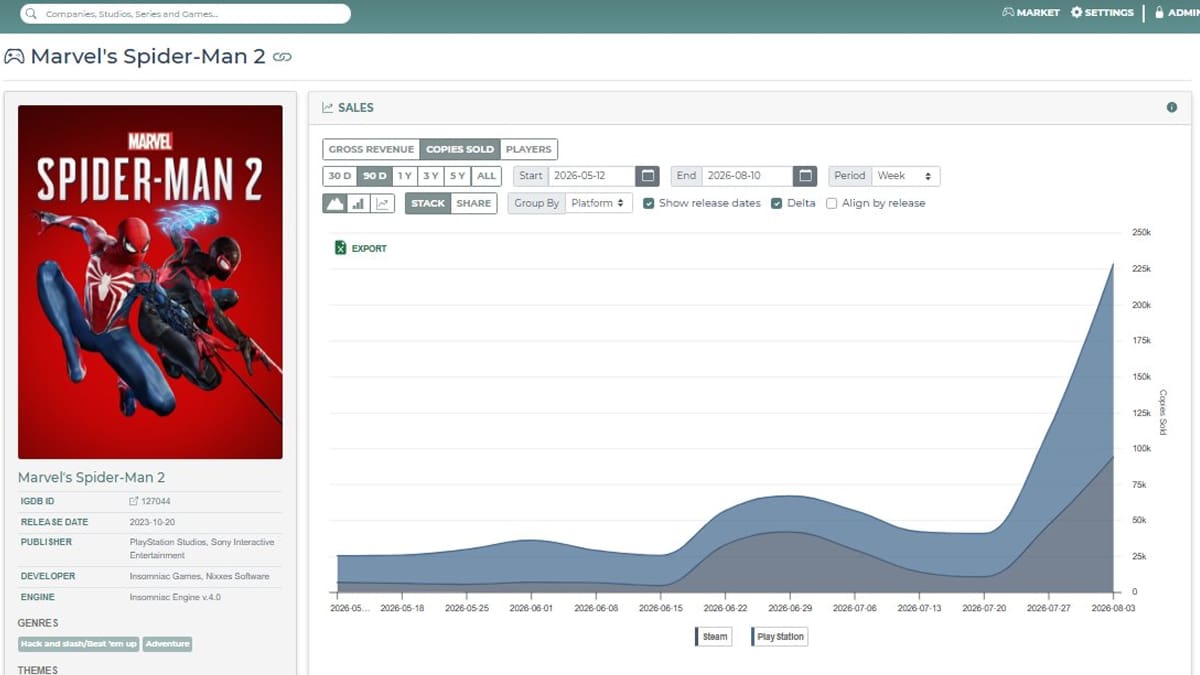Select the 30 D range
1200x675 pixels.
point(340,176)
